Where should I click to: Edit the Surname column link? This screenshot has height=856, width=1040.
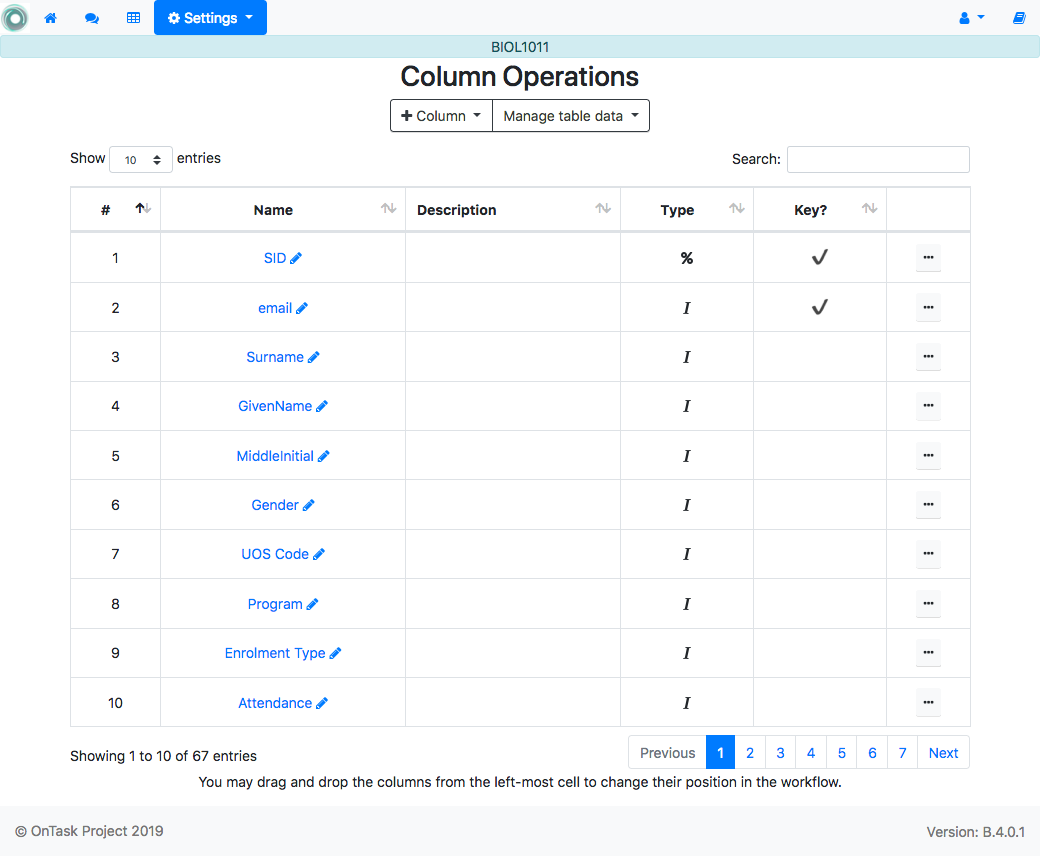pyautogui.click(x=283, y=357)
